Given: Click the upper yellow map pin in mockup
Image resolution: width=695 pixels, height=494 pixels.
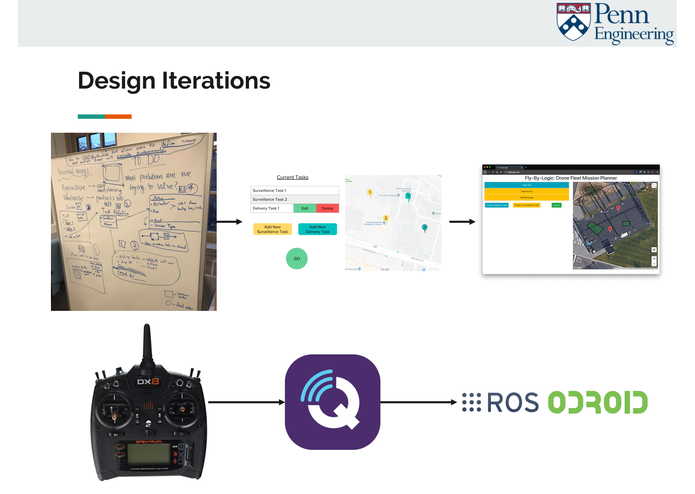Looking at the screenshot, I should tap(370, 192).
